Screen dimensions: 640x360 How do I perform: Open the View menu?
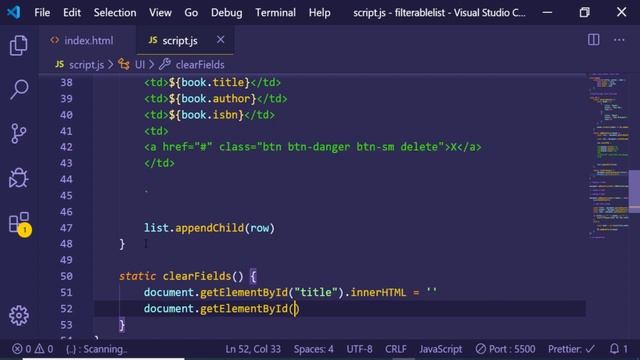(160, 13)
